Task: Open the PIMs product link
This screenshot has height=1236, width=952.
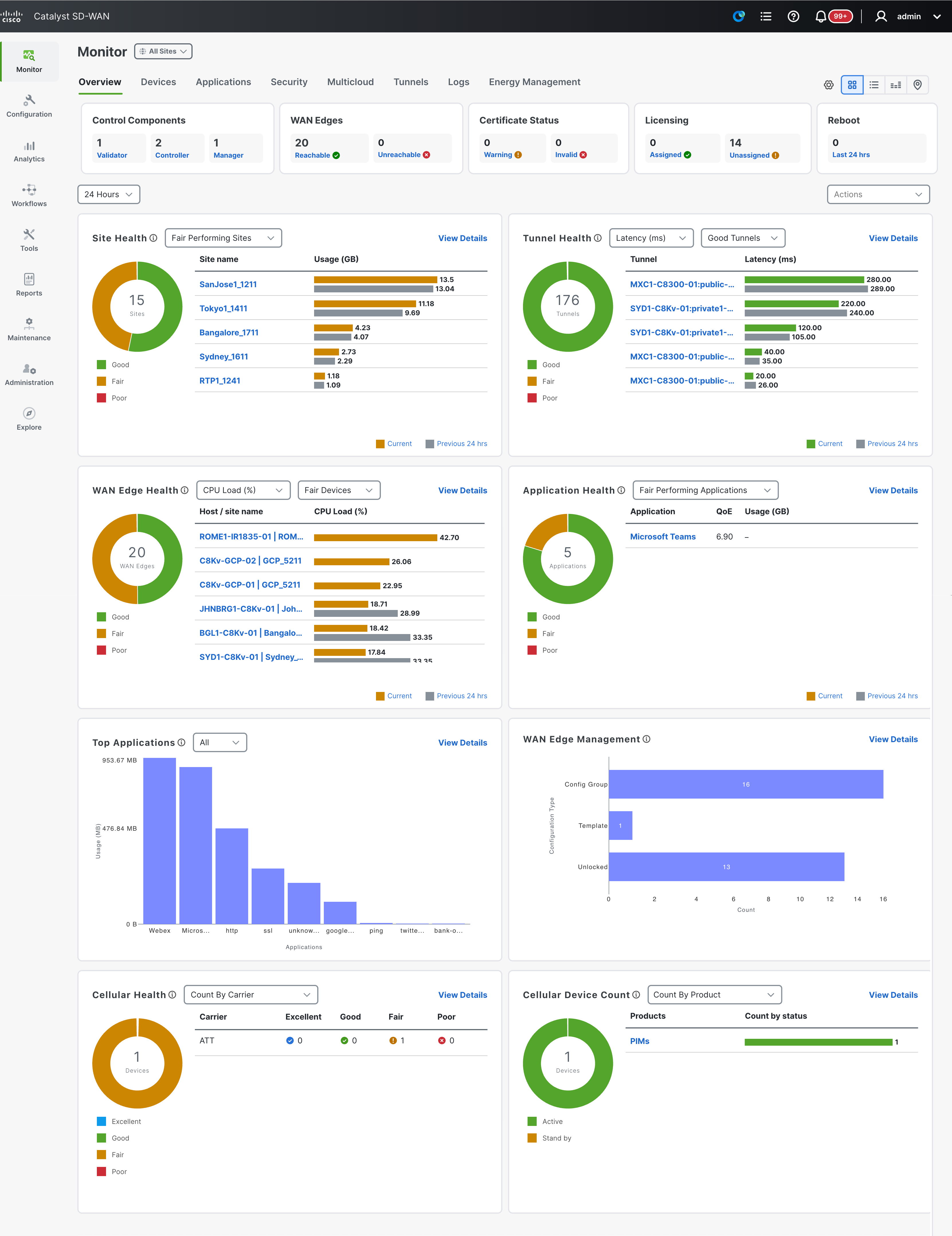Action: [x=639, y=1041]
